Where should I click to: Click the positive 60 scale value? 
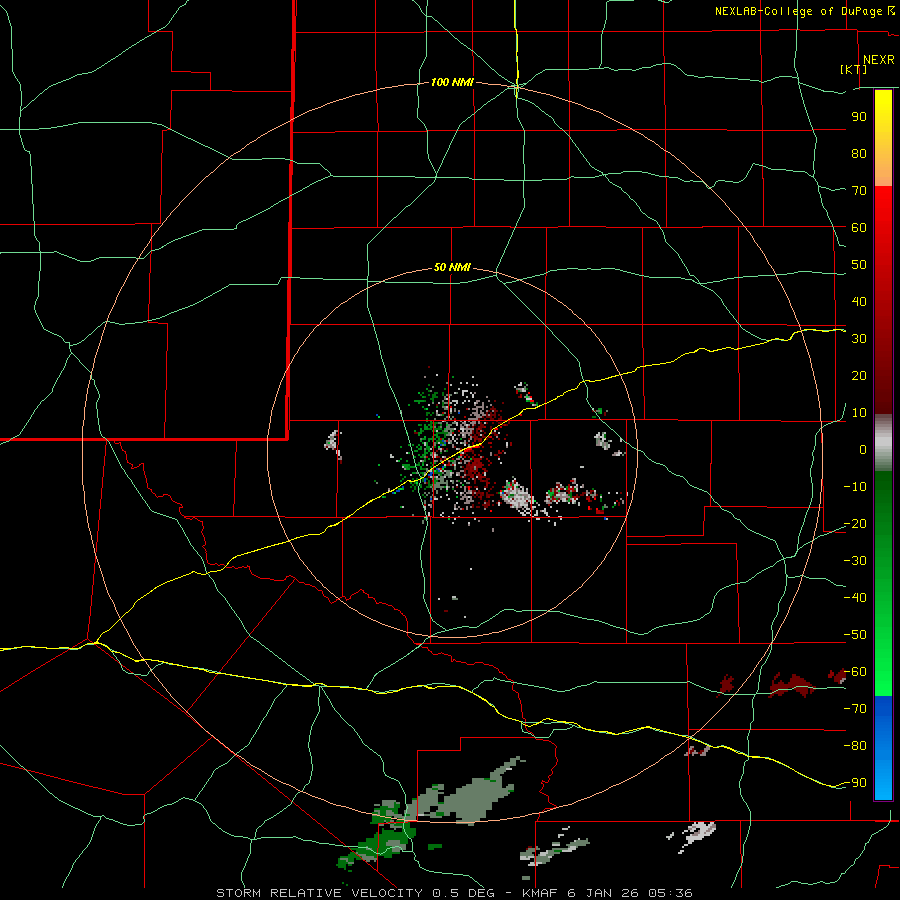(859, 228)
